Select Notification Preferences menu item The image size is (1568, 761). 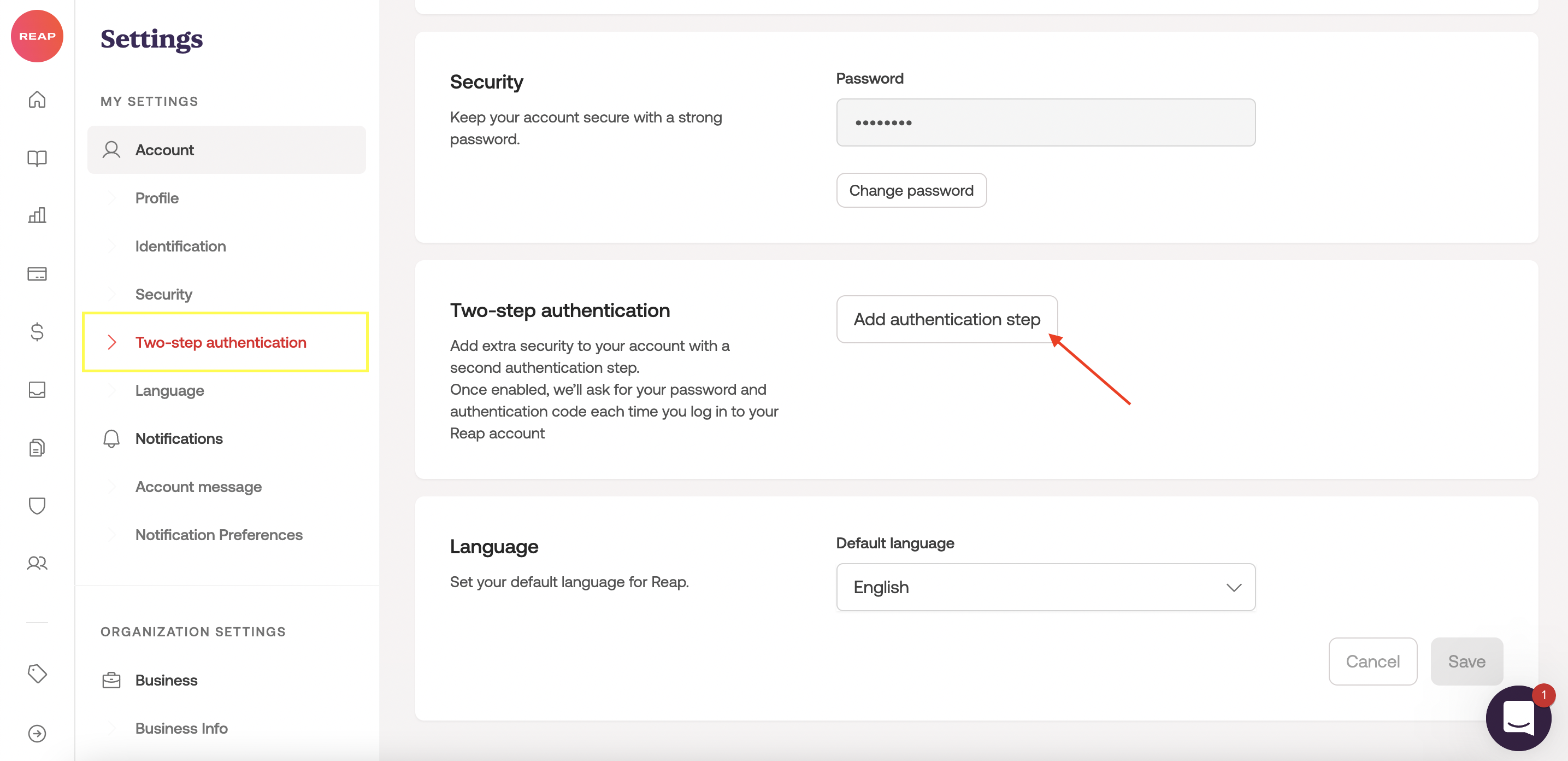pos(219,534)
